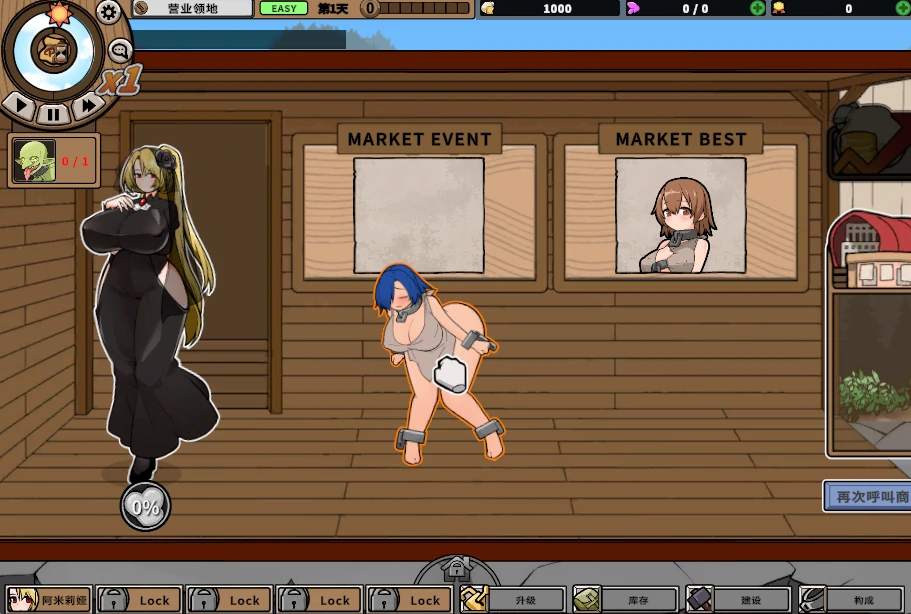Screen dimensions: 911x614
Task: Click the first Lock slot
Action: pos(140,600)
